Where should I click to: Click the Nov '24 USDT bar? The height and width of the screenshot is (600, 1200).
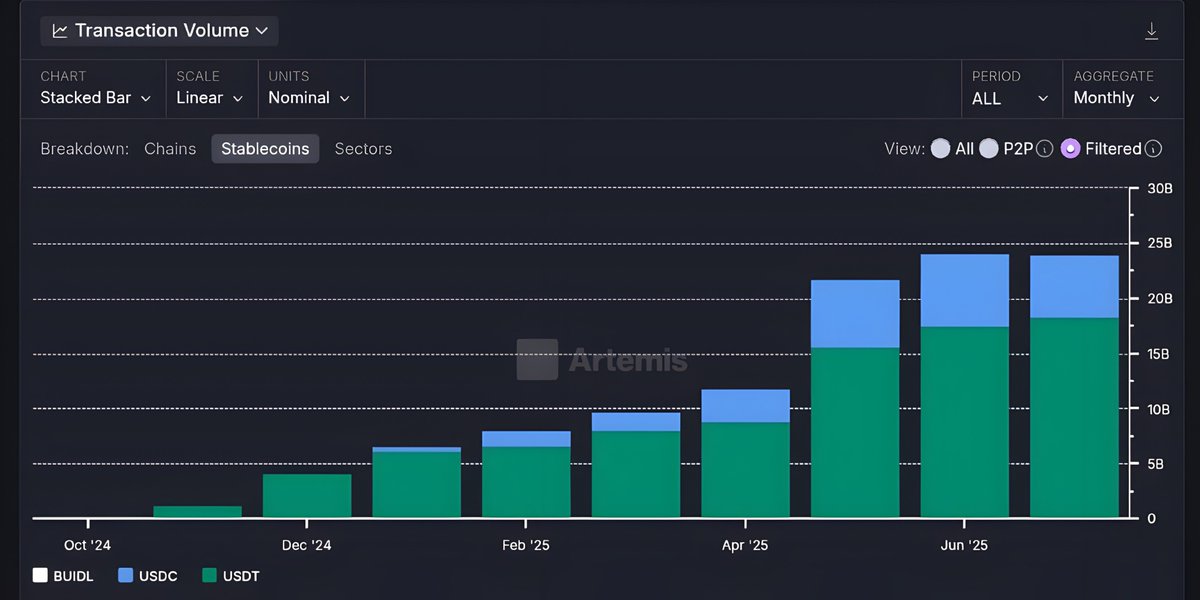[198, 512]
